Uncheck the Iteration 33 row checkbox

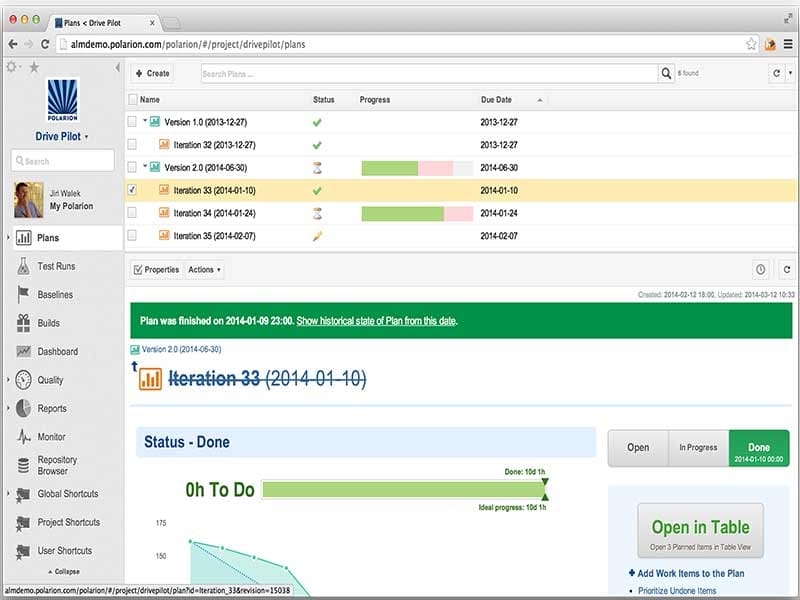[x=132, y=190]
